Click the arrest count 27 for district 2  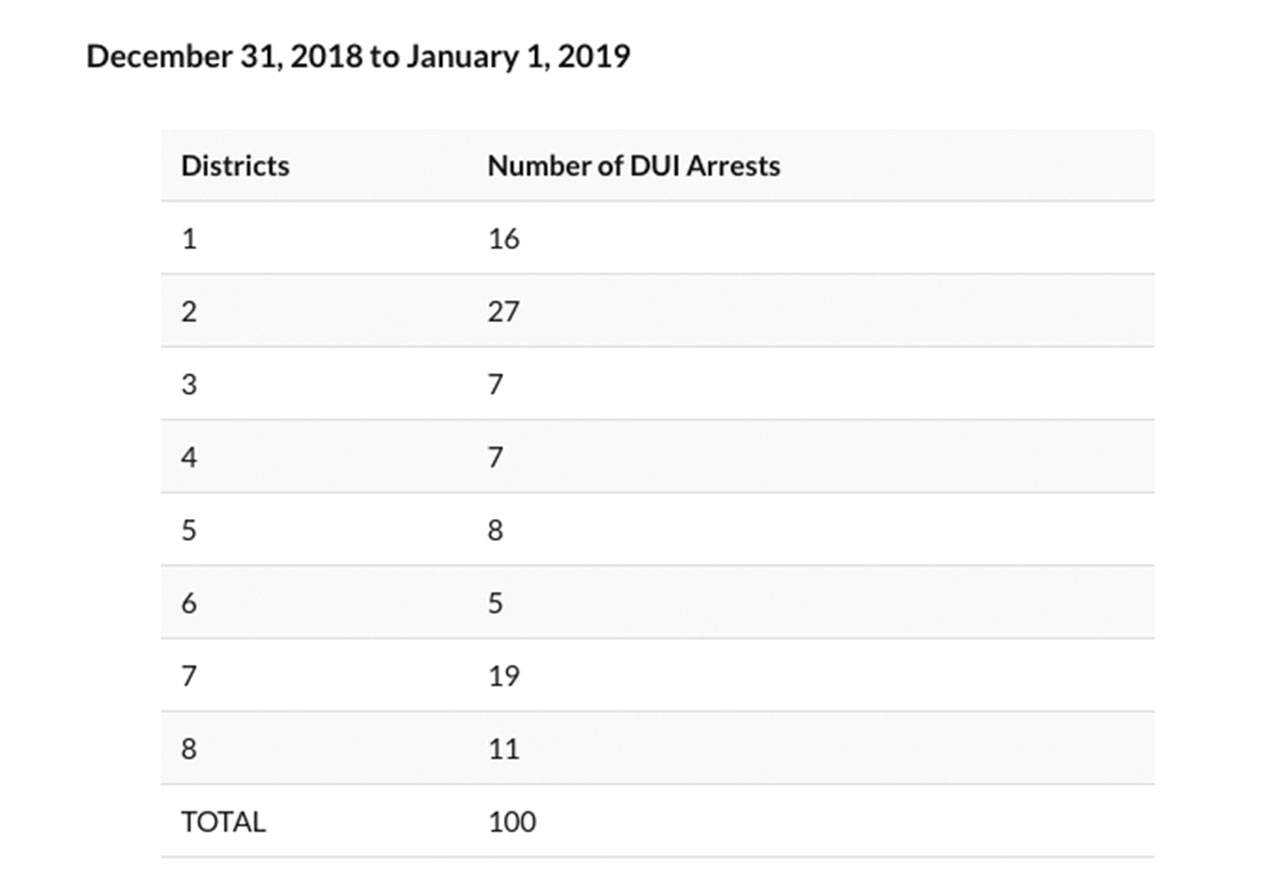tap(503, 311)
